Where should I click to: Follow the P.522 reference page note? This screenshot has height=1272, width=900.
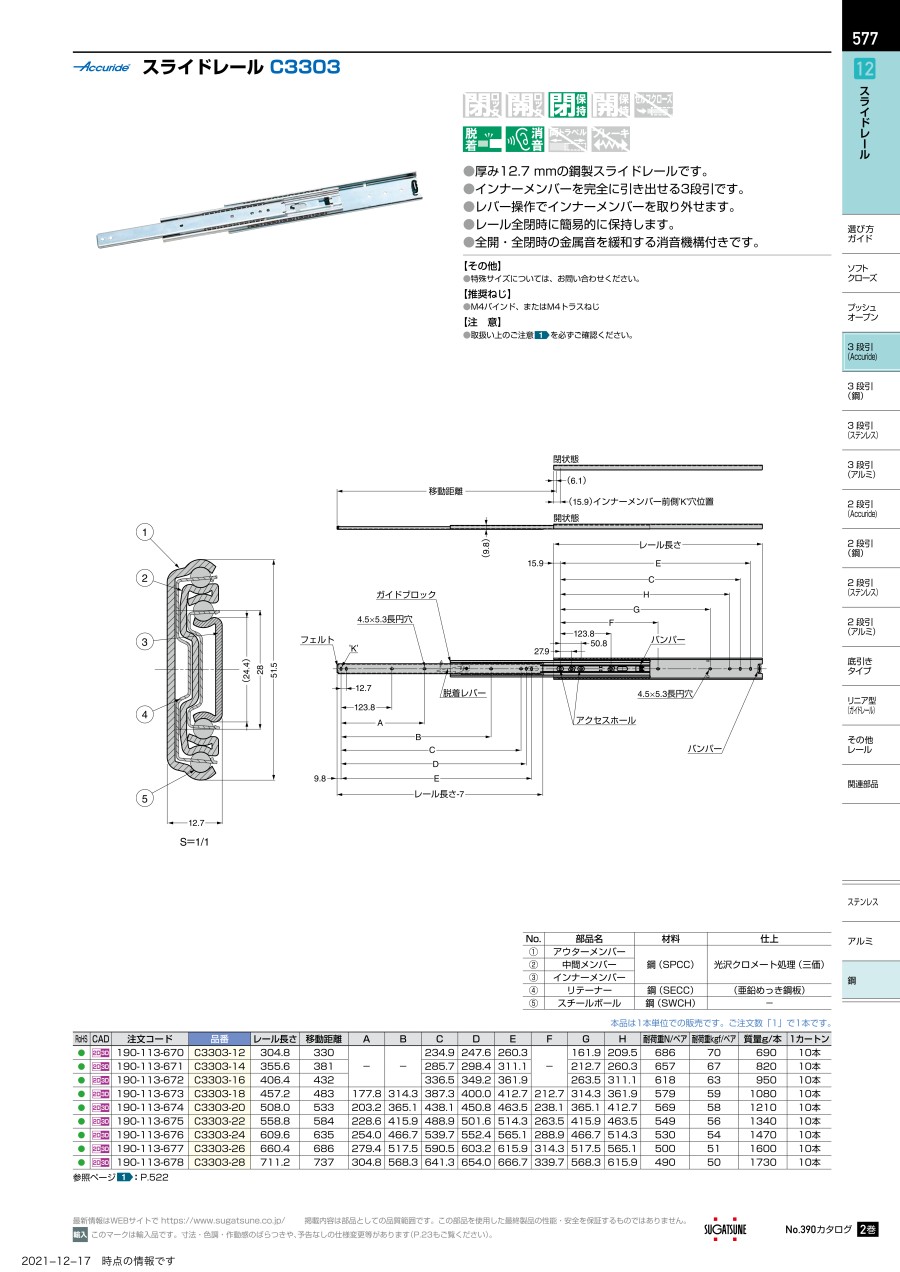154,1178
